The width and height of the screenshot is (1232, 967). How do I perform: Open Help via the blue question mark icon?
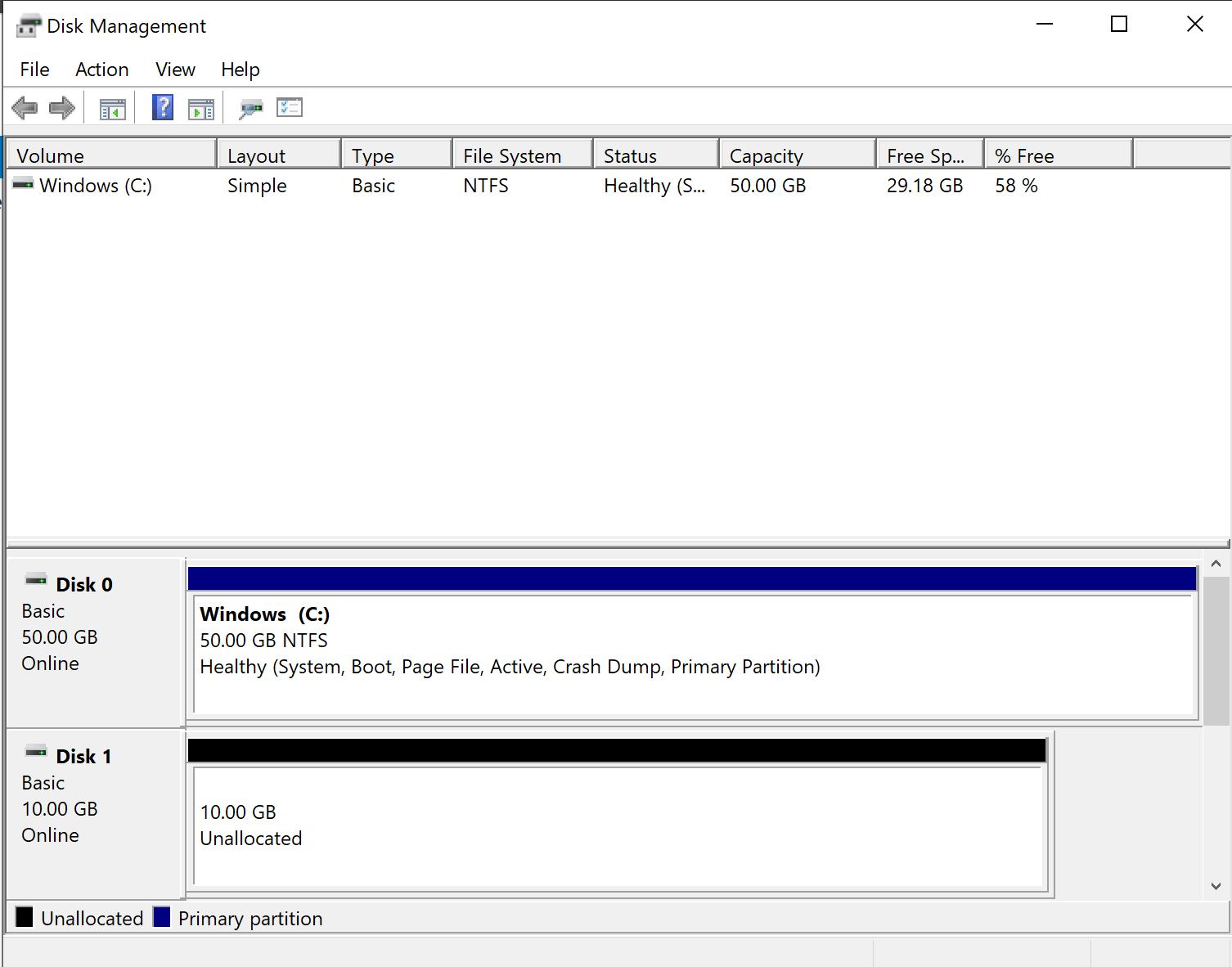point(163,108)
